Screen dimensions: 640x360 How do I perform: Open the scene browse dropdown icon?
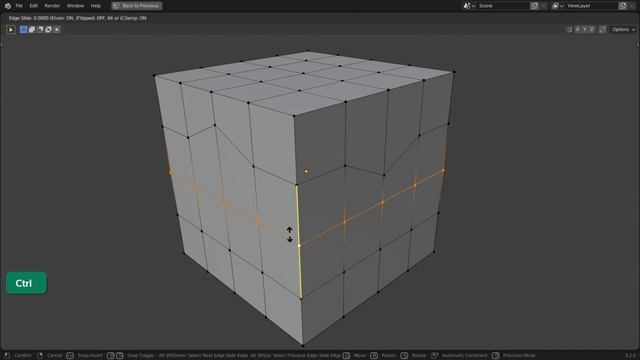pos(469,6)
